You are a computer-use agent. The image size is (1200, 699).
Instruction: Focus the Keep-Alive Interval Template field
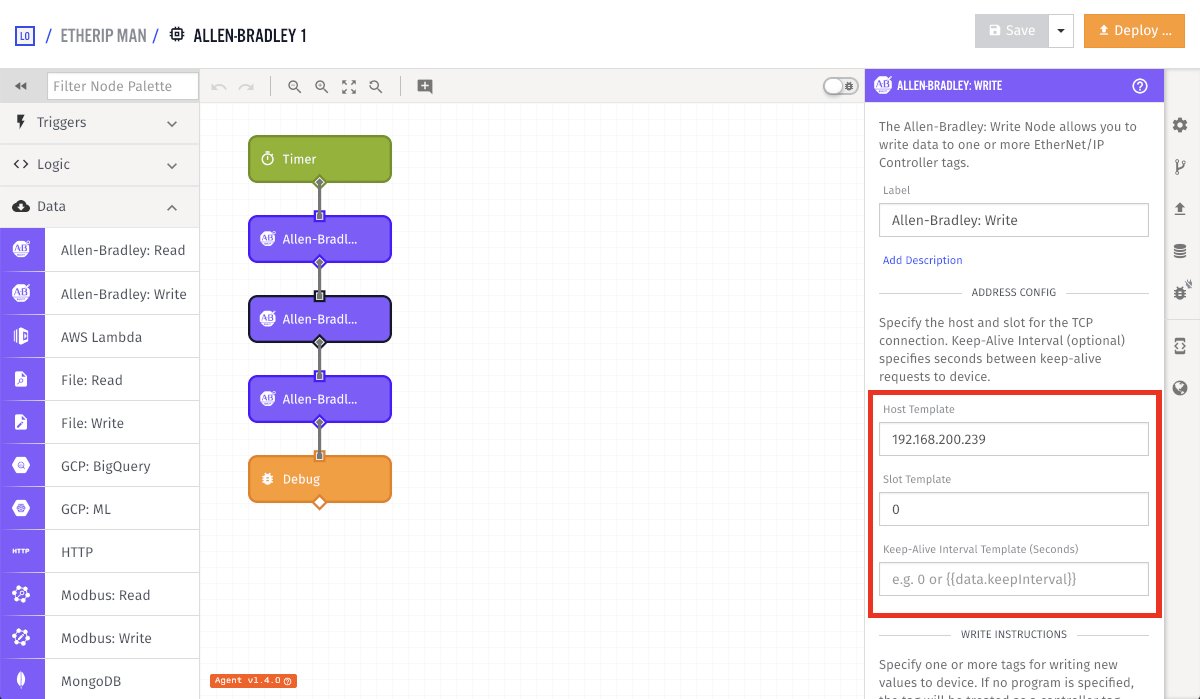(x=1014, y=579)
